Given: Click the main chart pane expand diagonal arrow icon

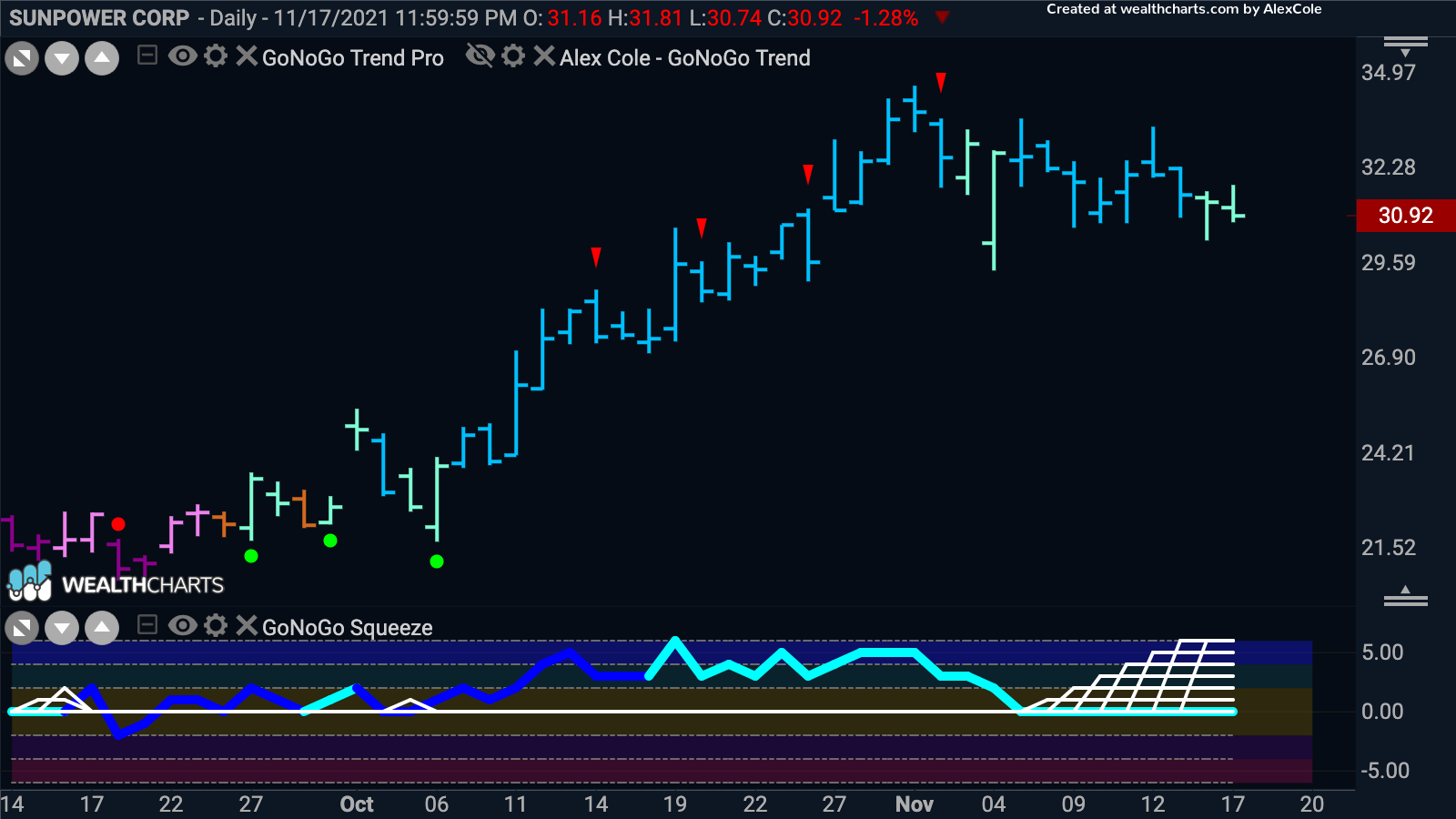Looking at the screenshot, I should tap(22, 59).
